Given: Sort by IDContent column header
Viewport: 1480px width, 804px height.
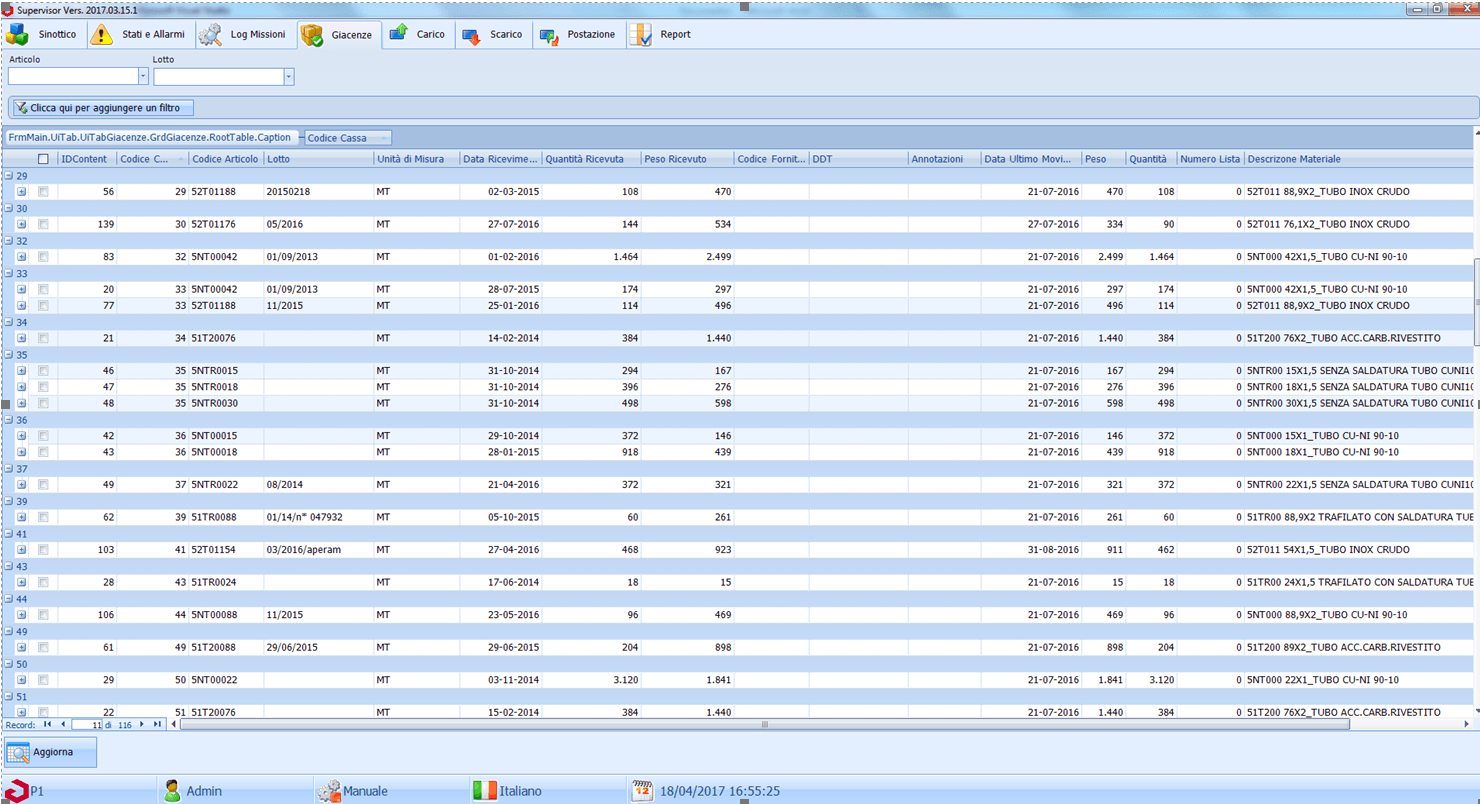Looking at the screenshot, I should [87, 159].
